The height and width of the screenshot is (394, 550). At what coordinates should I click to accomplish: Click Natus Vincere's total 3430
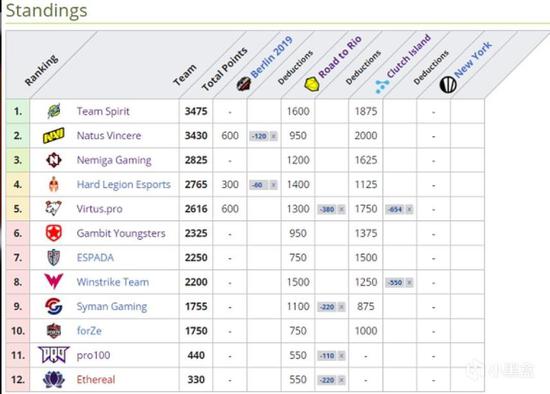tap(196, 135)
